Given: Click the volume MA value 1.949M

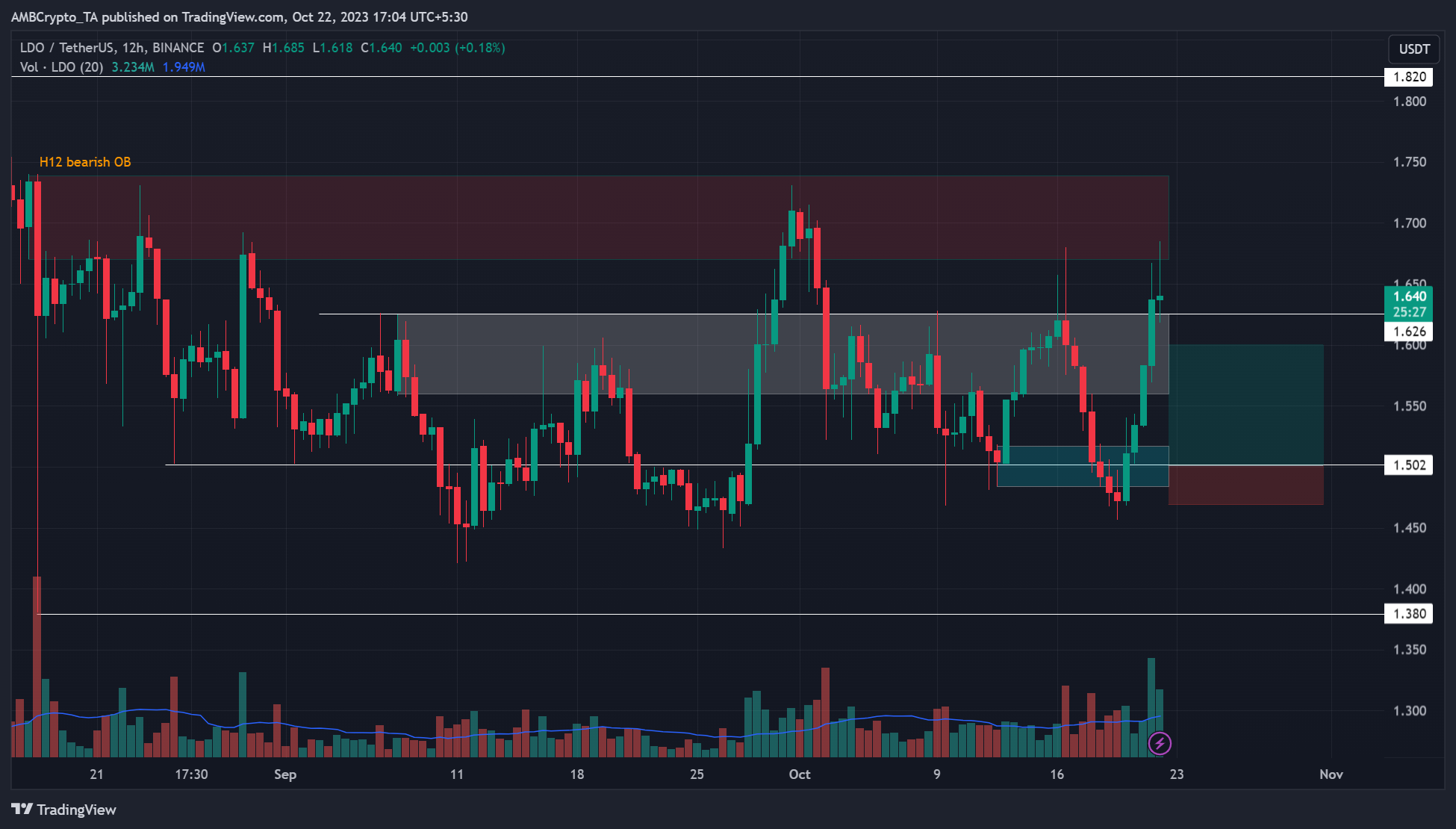Looking at the screenshot, I should pos(184,67).
